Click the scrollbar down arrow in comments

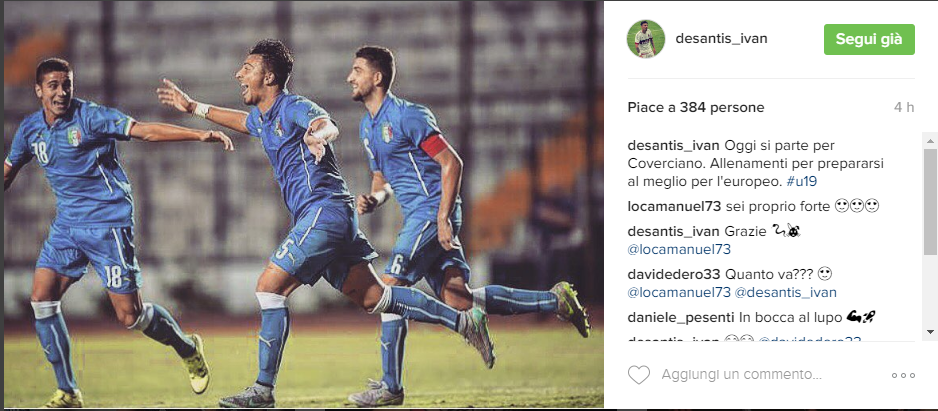(930, 331)
